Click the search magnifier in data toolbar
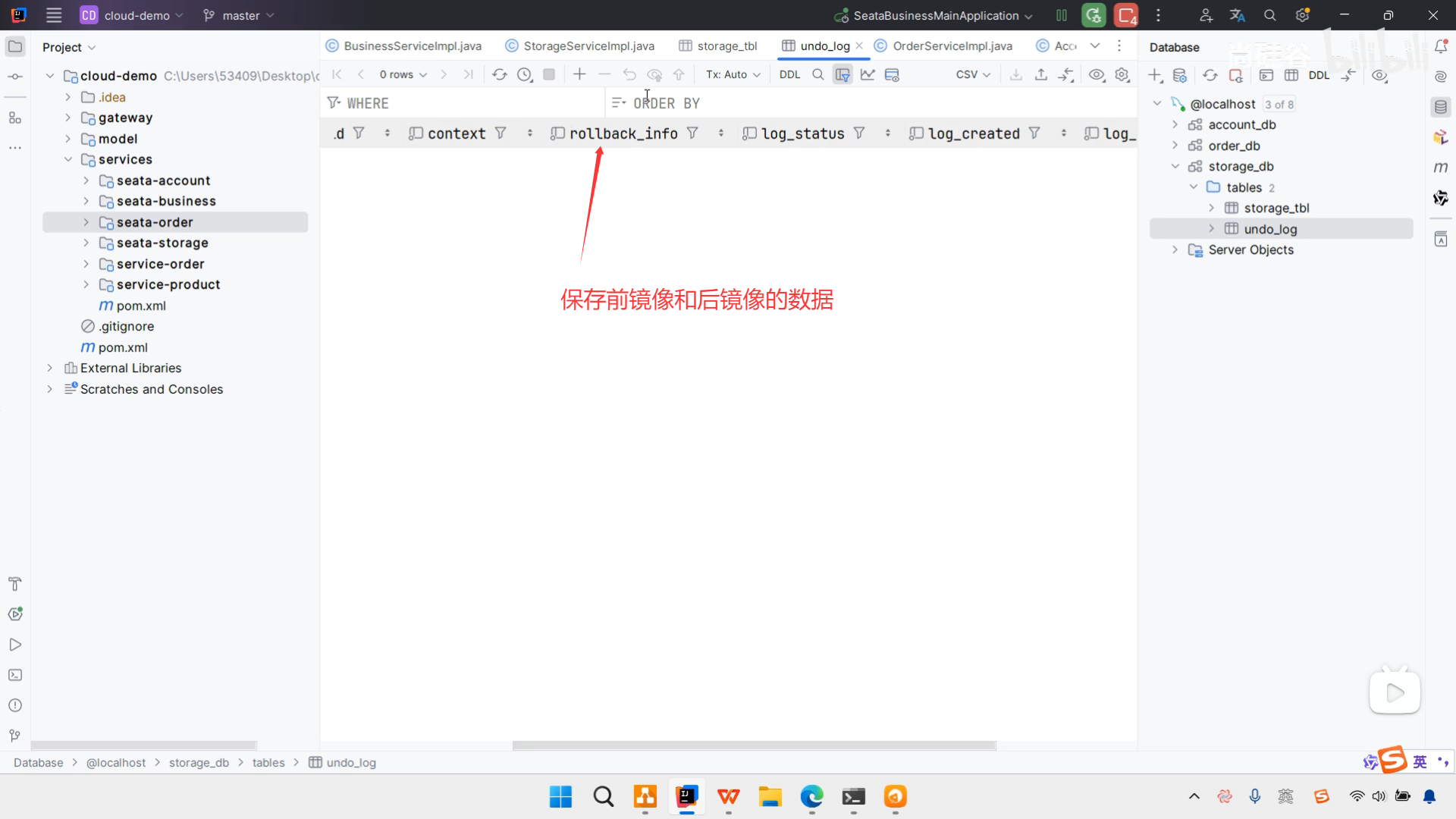 click(817, 74)
